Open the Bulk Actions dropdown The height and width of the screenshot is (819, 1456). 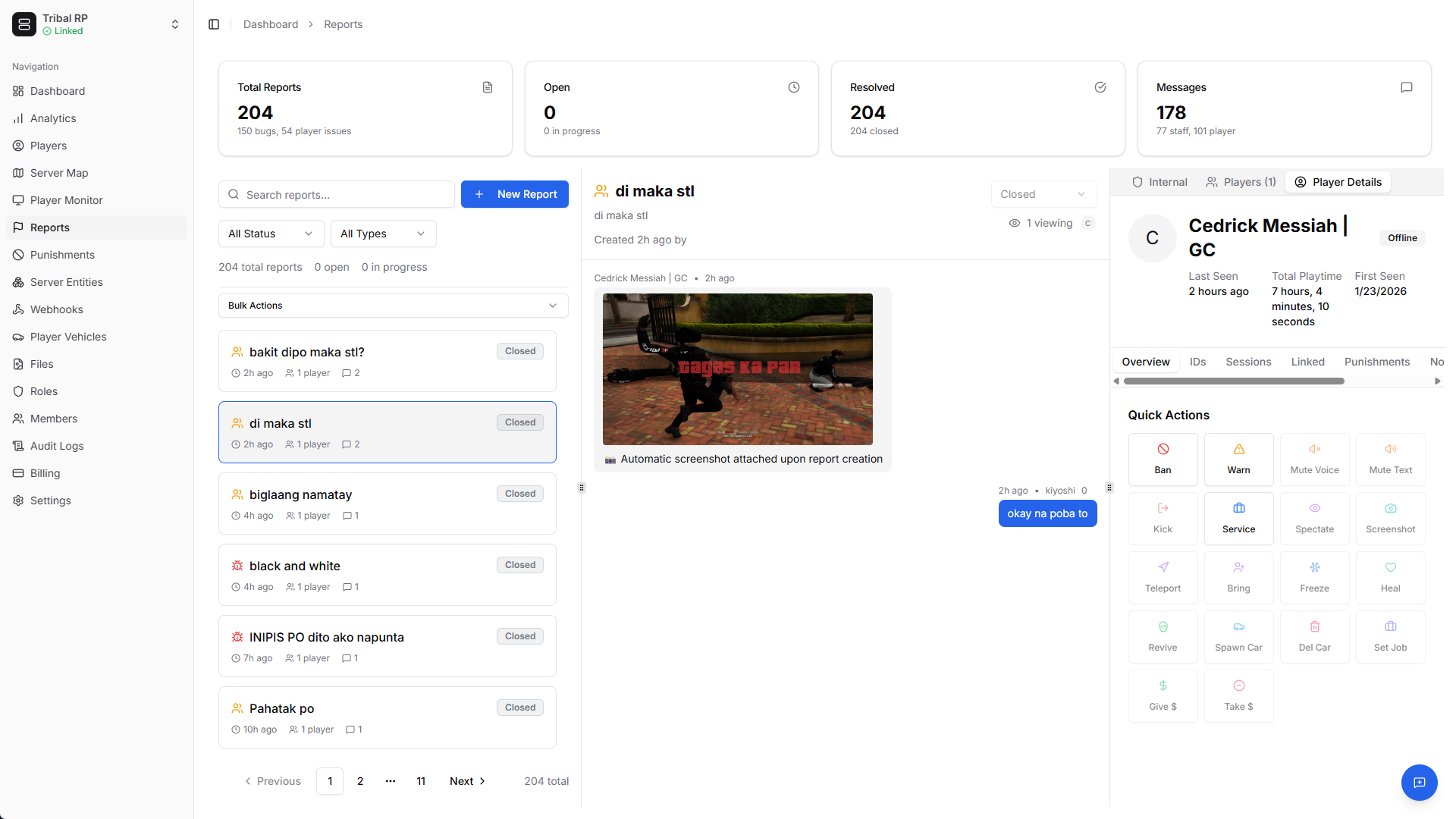392,306
